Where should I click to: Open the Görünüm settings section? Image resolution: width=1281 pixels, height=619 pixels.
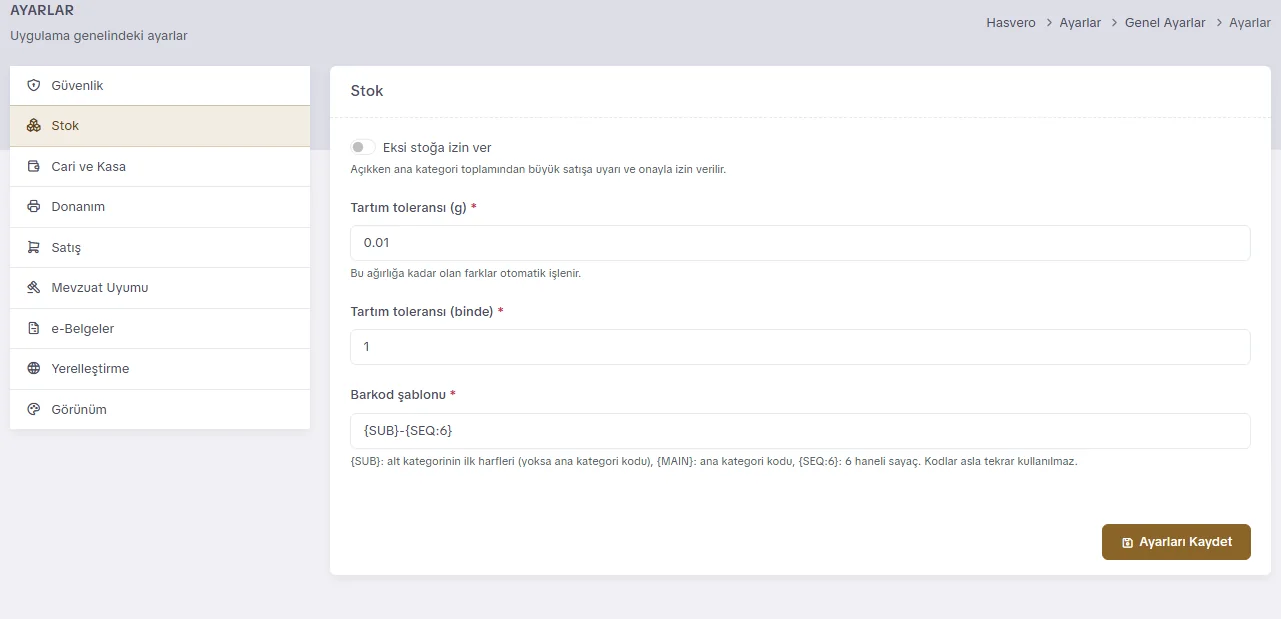click(x=160, y=410)
